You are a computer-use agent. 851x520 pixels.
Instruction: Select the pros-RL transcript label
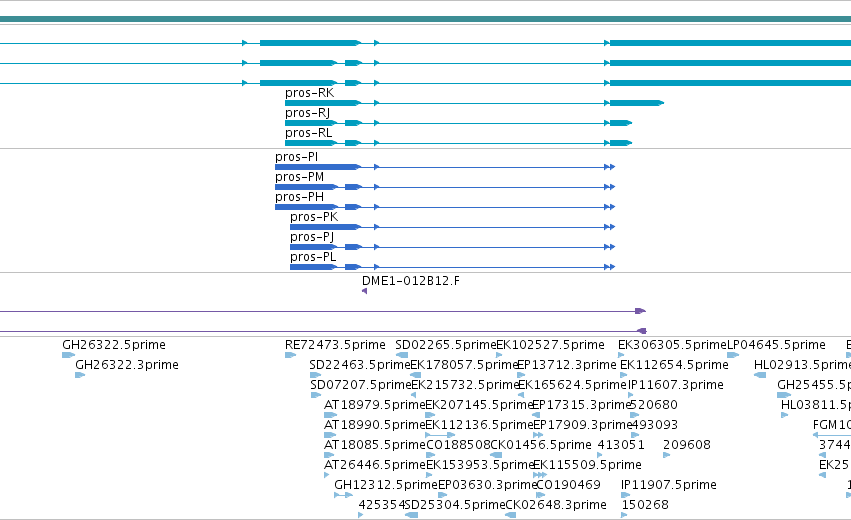coord(308,133)
